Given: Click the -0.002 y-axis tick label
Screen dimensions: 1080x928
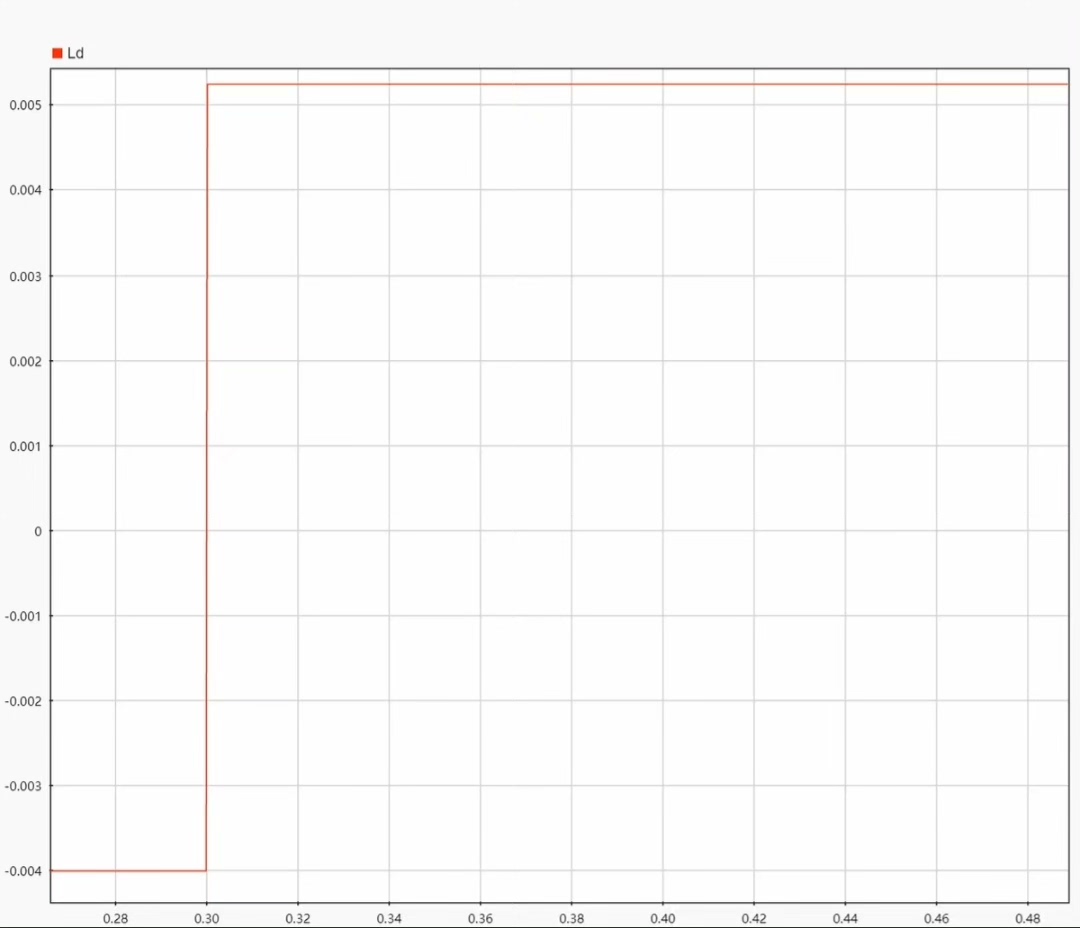Looking at the screenshot, I should click(x=23, y=701).
